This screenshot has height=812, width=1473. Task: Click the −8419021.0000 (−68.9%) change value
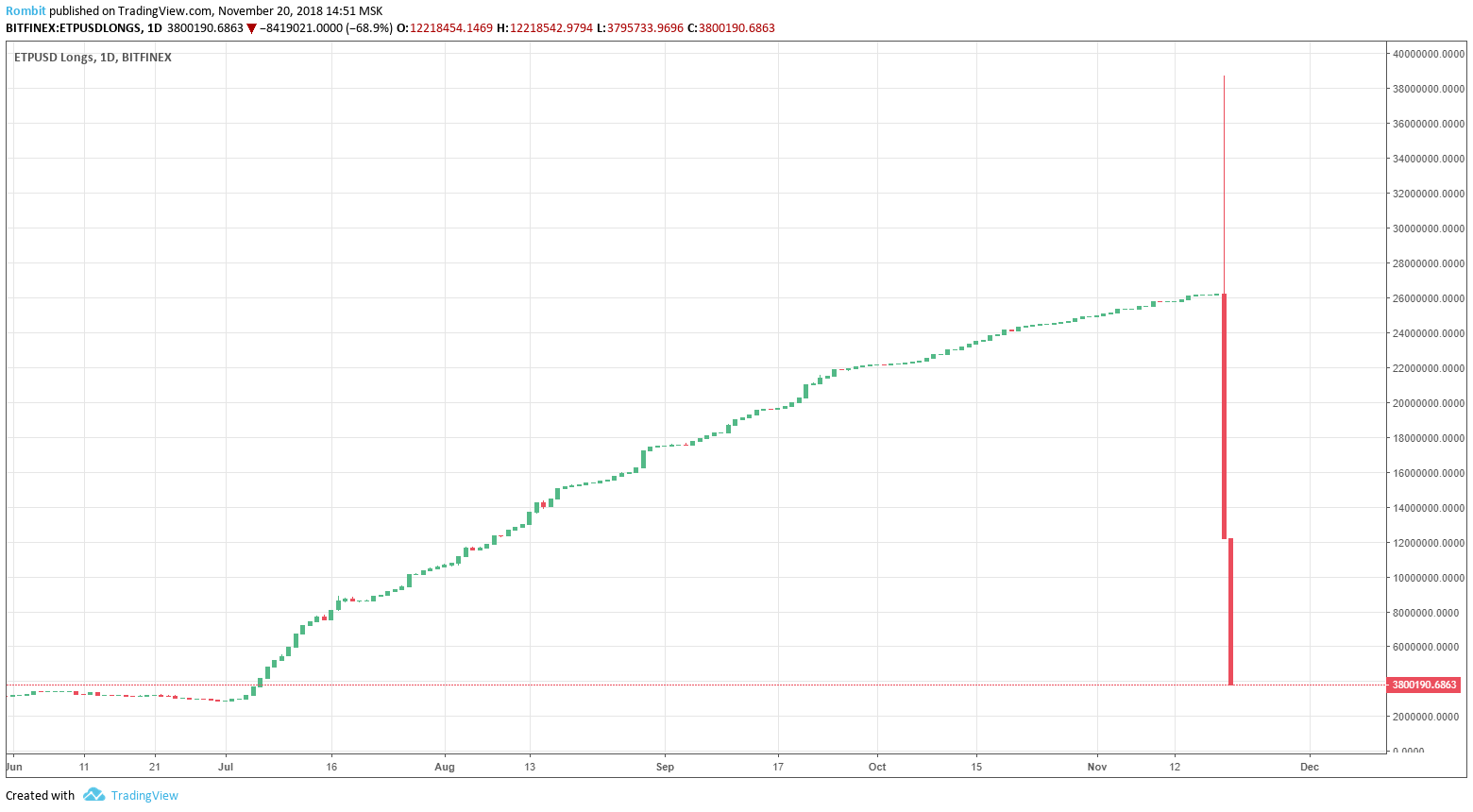coord(327,28)
